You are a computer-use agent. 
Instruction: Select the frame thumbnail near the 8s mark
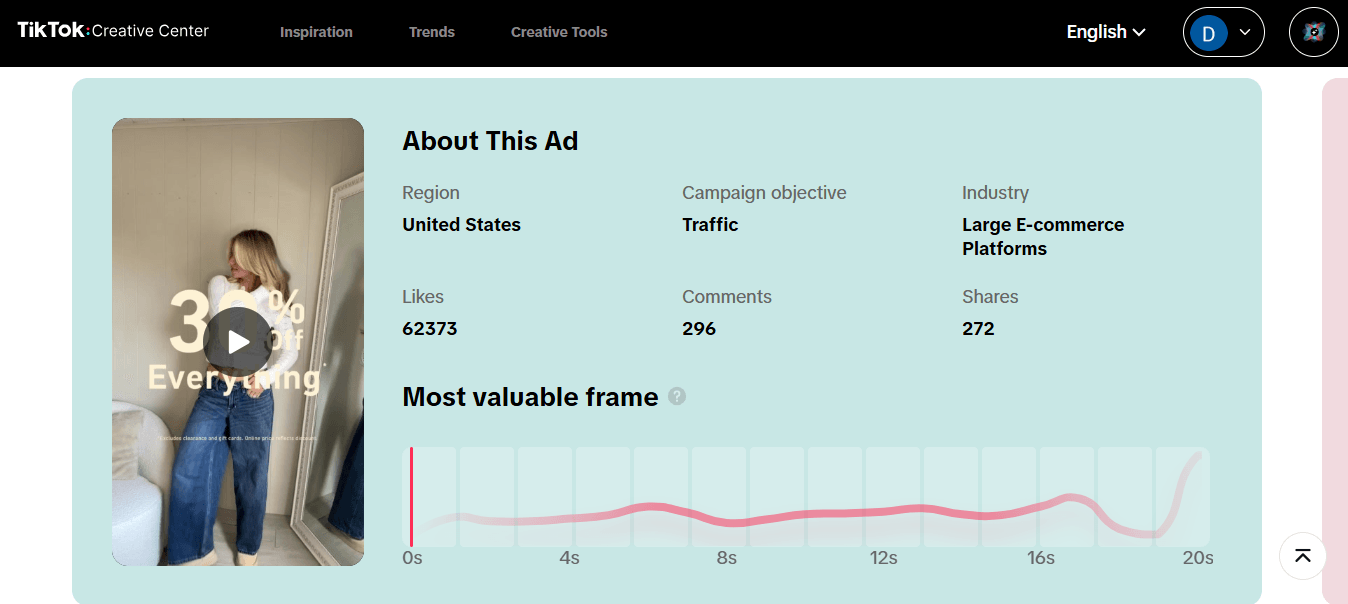click(718, 496)
